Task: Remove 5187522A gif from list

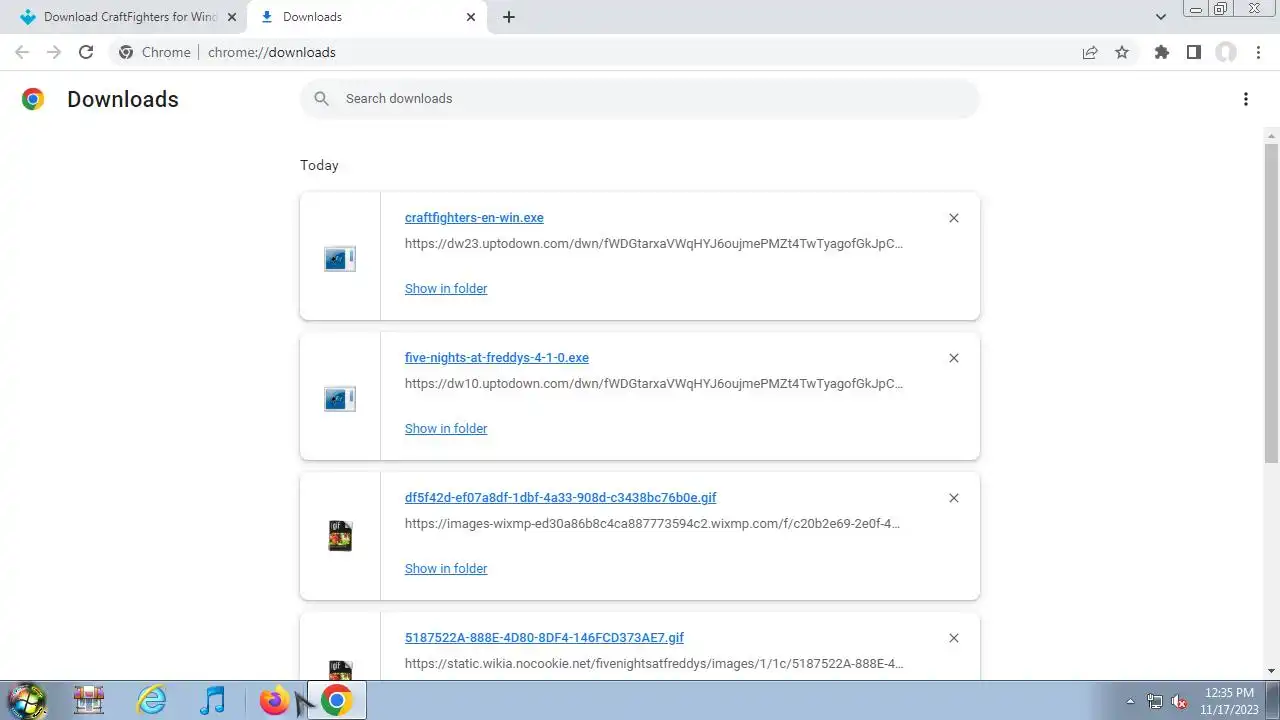Action: (954, 638)
